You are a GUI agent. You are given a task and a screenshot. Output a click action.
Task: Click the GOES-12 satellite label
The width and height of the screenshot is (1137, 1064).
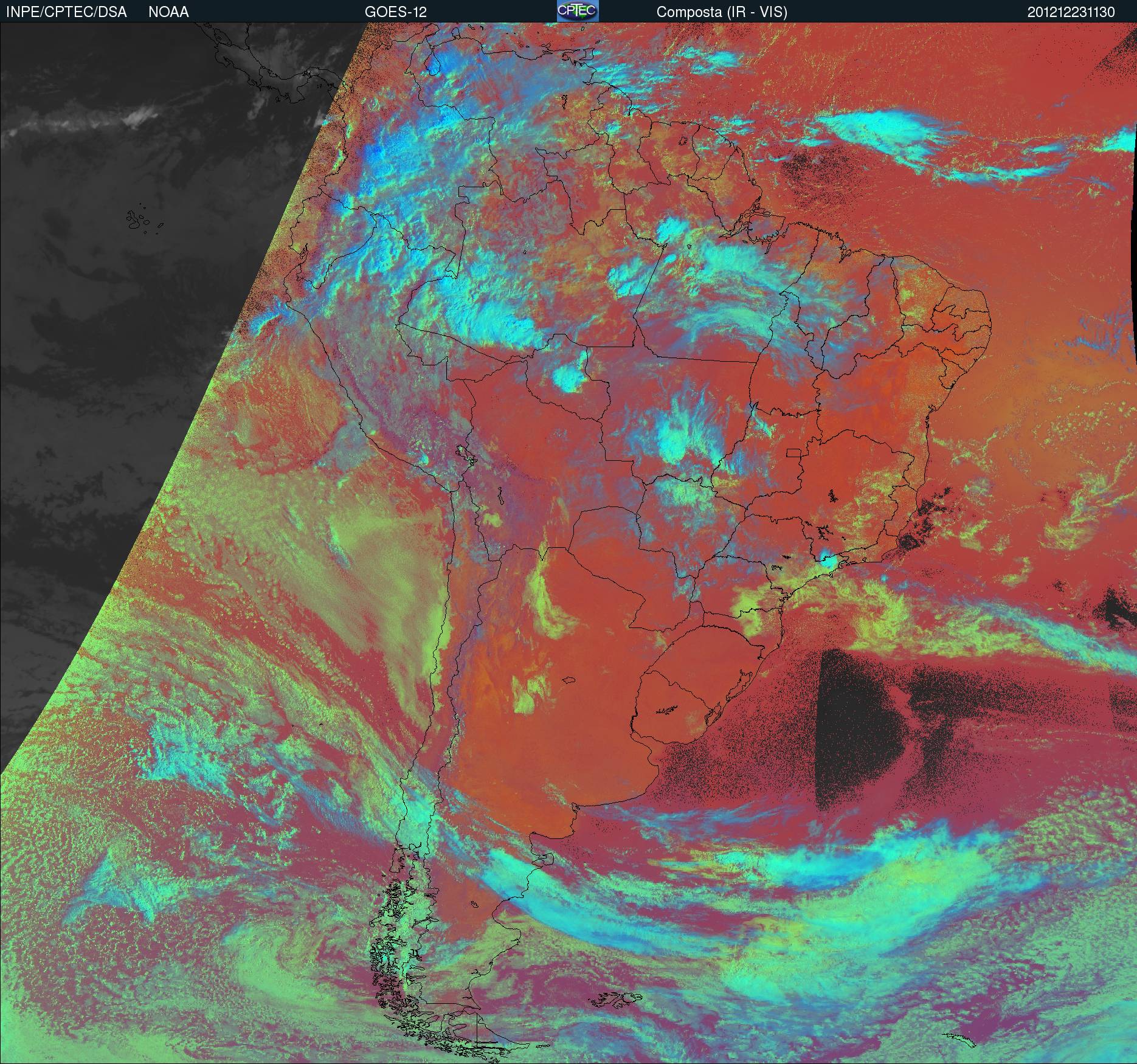(395, 12)
